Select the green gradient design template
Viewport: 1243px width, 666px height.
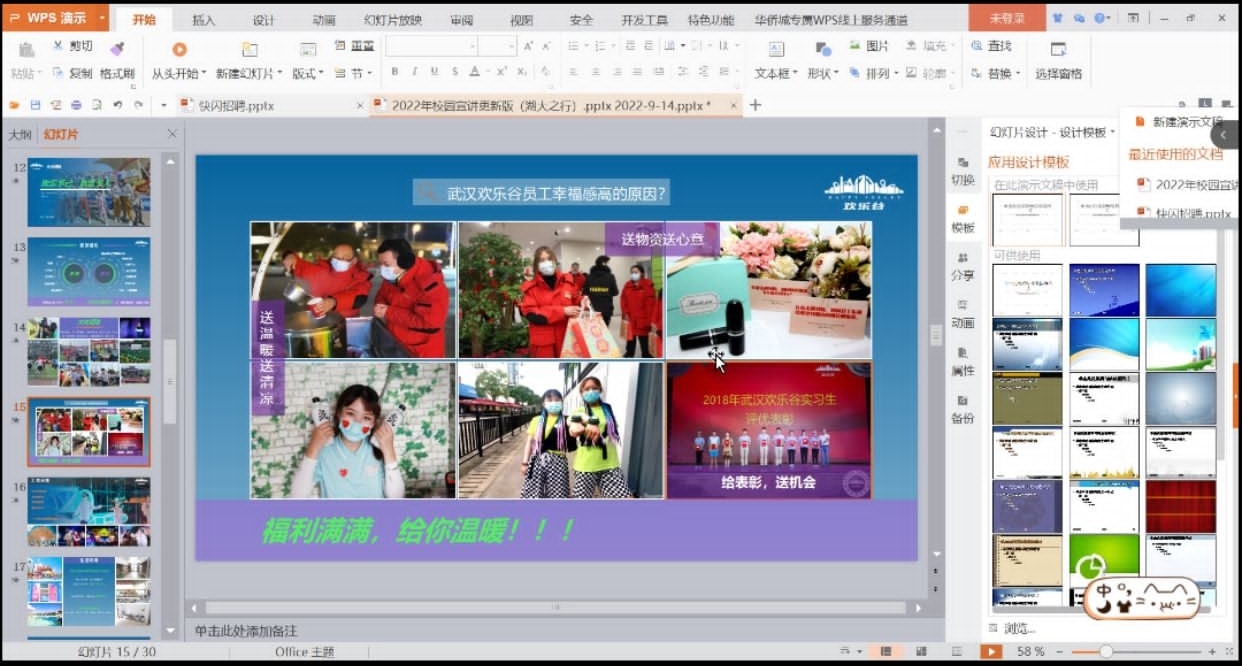[x=1104, y=560]
